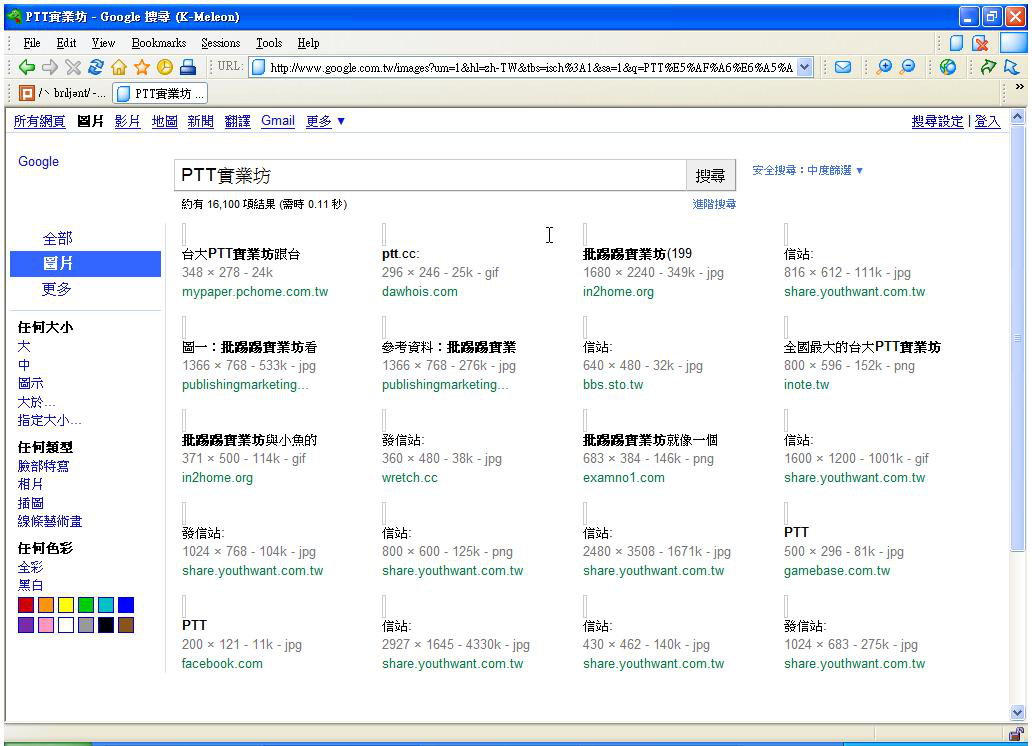This screenshot has height=746, width=1032.
Task: Expand the 更多 dropdown in top navigation
Action: pyautogui.click(x=325, y=121)
